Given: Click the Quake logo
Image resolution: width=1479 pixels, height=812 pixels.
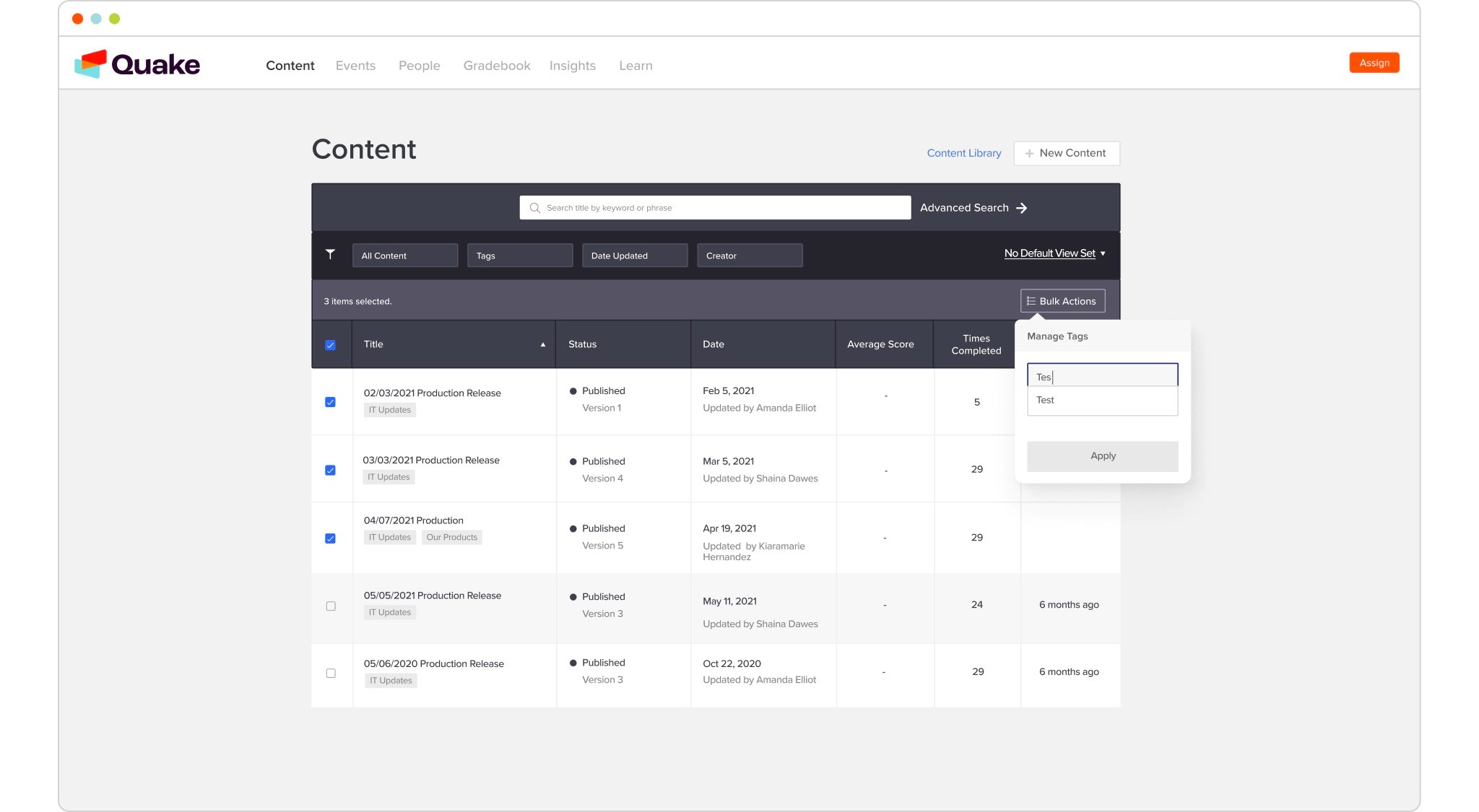Looking at the screenshot, I should [x=137, y=64].
